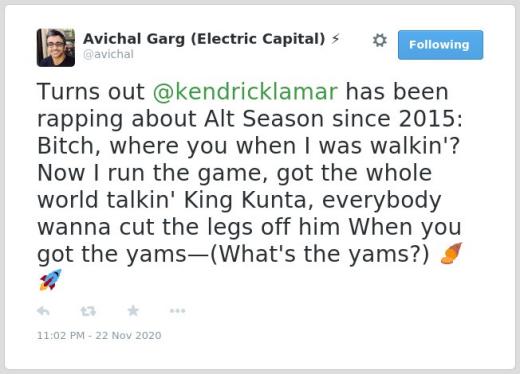The width and height of the screenshot is (520, 374).
Task: Open the 11:02 PM timestamp link
Action: click(x=61, y=335)
